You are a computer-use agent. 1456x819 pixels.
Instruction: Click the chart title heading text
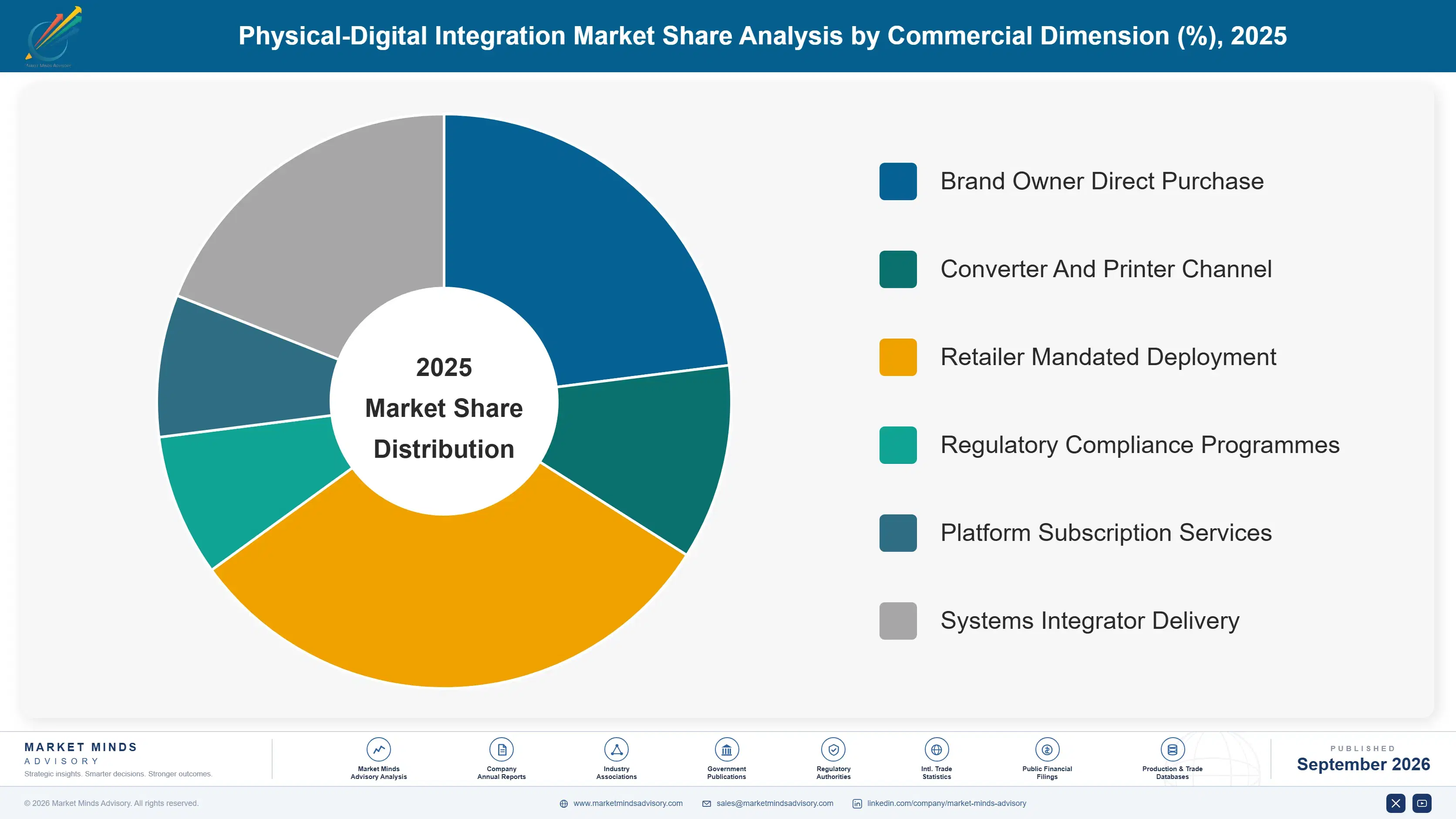762,36
